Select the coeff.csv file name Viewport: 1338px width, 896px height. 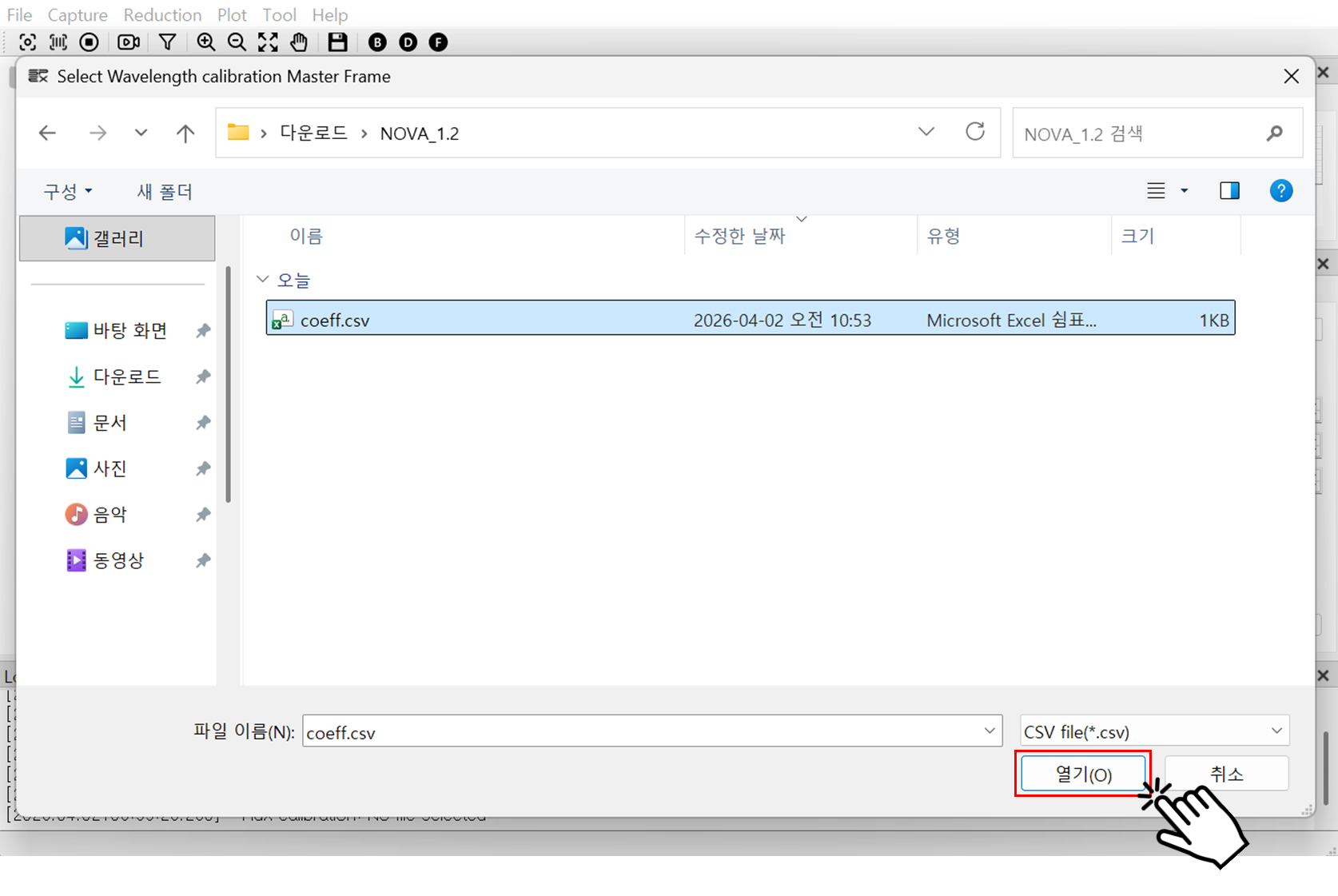[x=335, y=321]
